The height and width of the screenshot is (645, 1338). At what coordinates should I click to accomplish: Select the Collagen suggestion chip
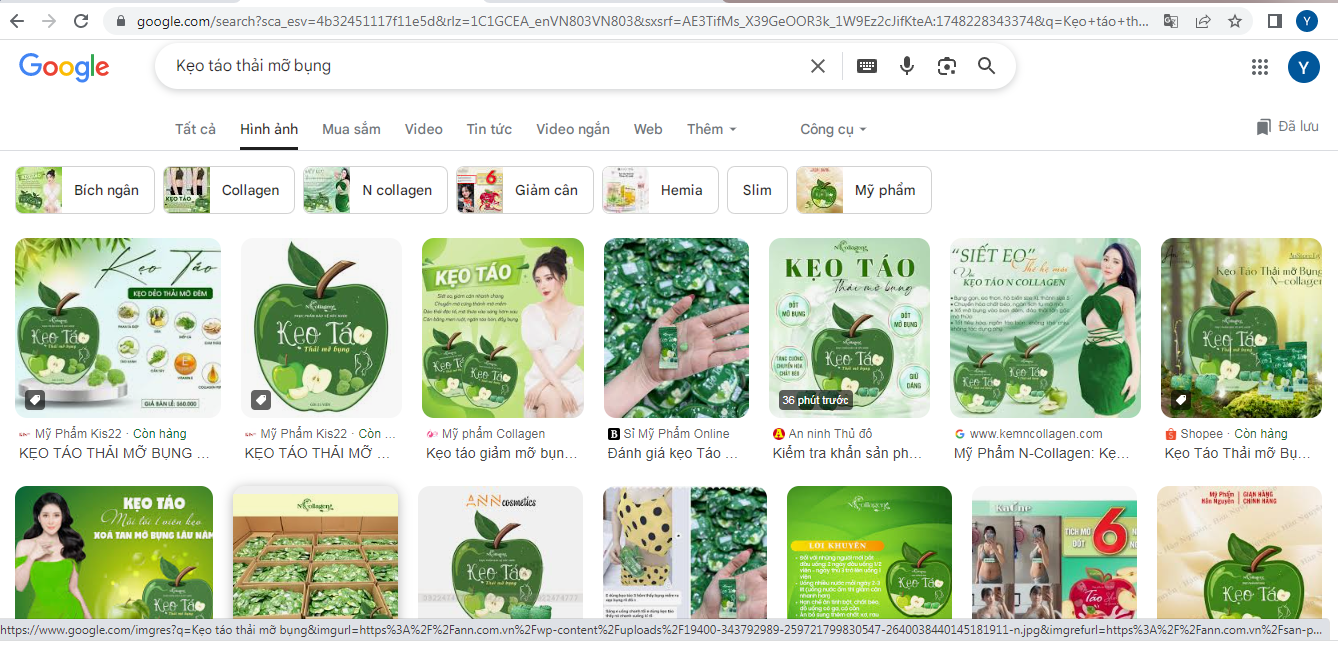(228, 189)
